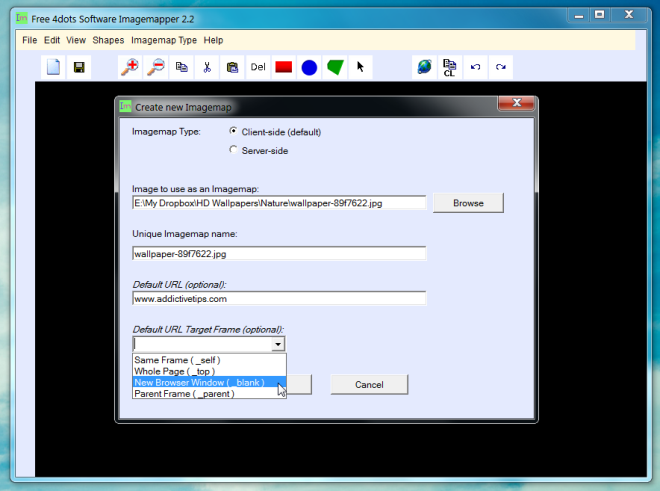Click the Target Frame combo box text area
Screen dimensions: 660x491
[x=202, y=344]
